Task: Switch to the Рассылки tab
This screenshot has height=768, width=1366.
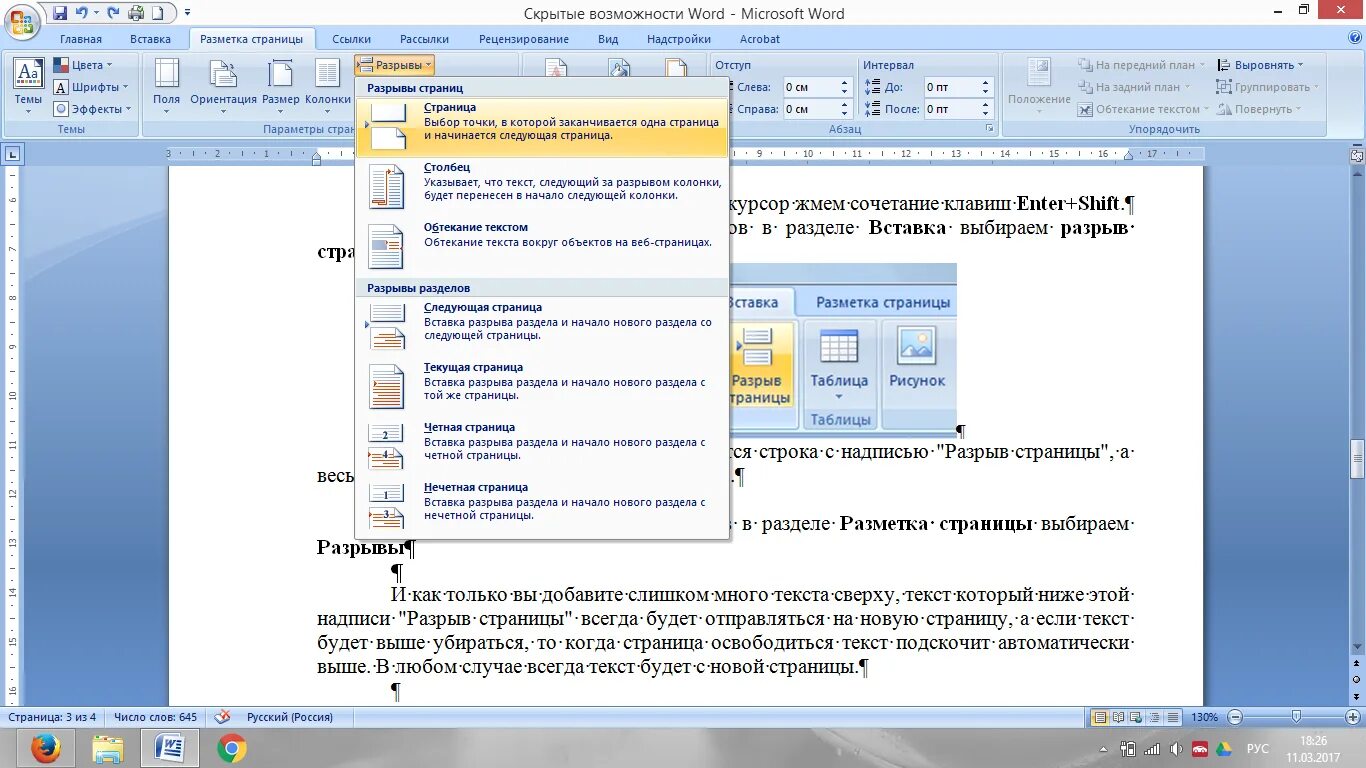Action: point(424,39)
